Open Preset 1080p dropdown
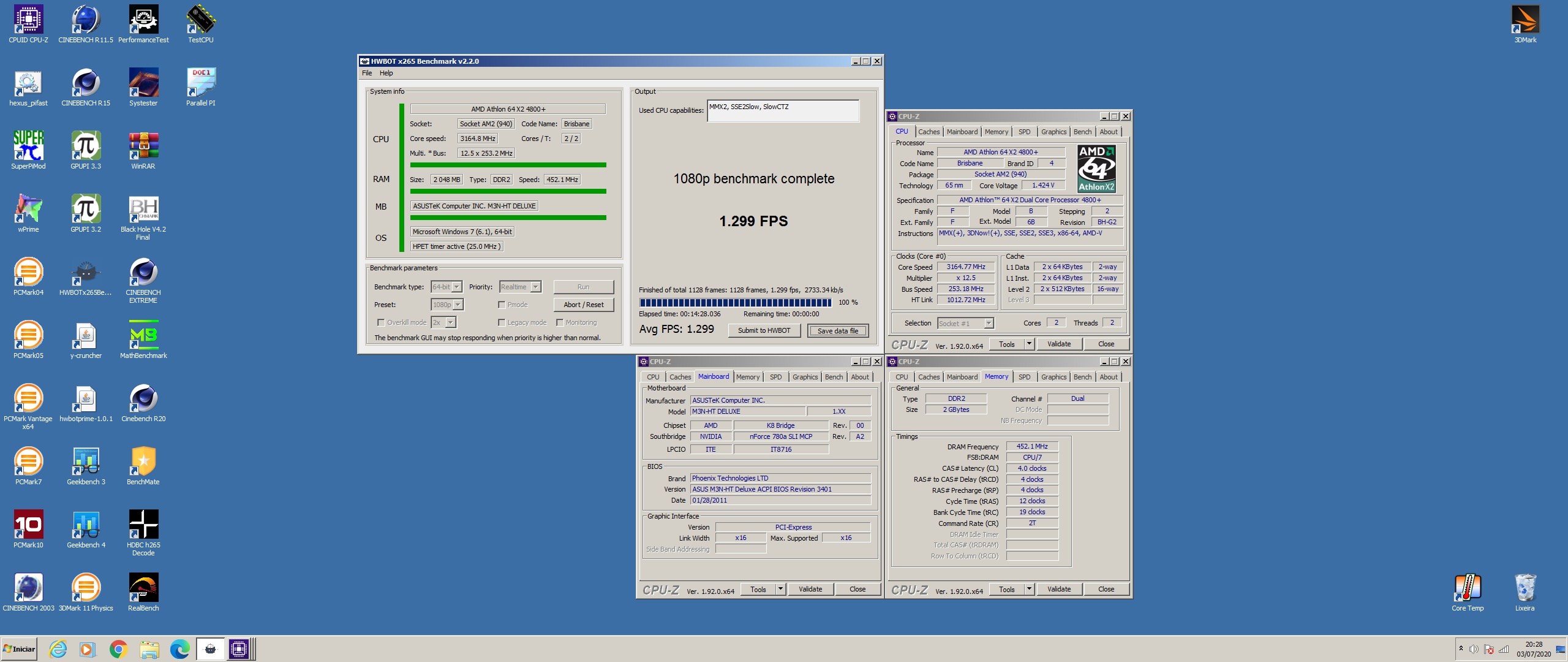The width and height of the screenshot is (1568, 662). click(x=447, y=305)
